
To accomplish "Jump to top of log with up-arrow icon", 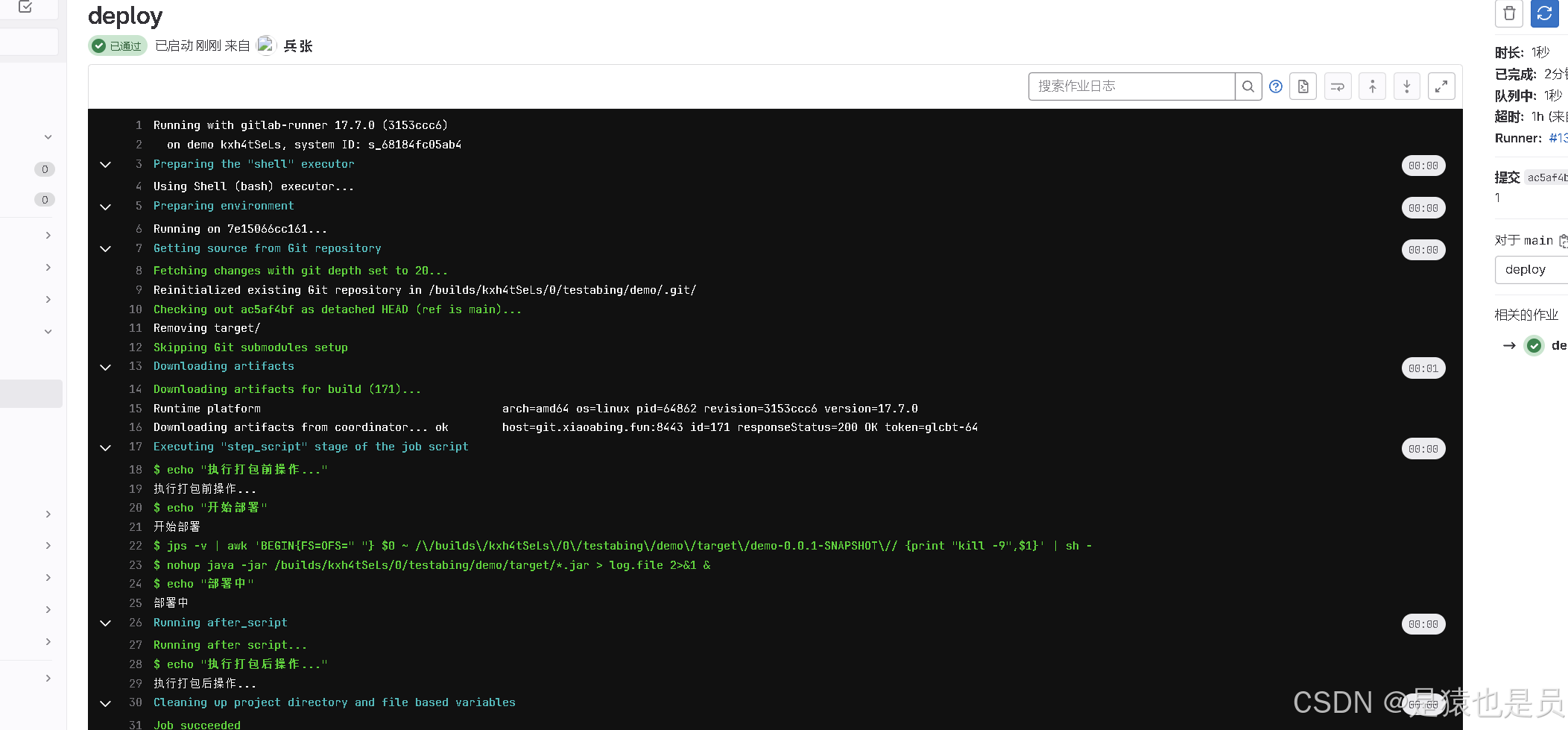I will 1372,86.
